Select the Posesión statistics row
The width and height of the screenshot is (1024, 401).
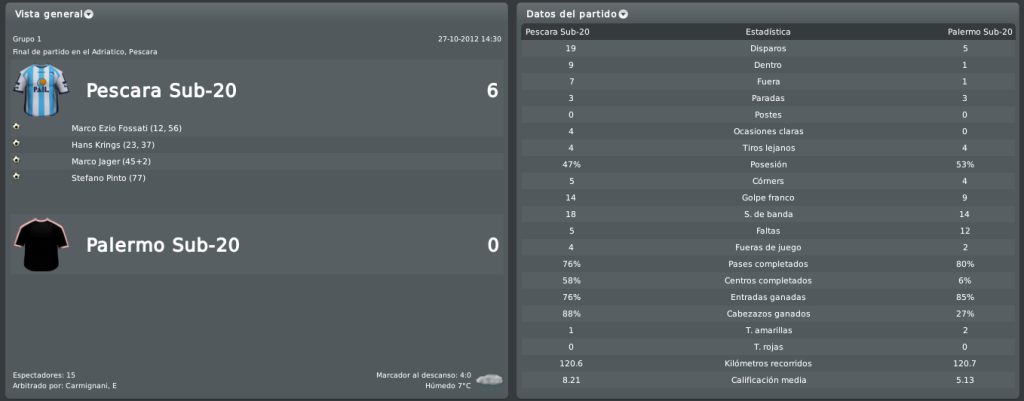tap(769, 165)
